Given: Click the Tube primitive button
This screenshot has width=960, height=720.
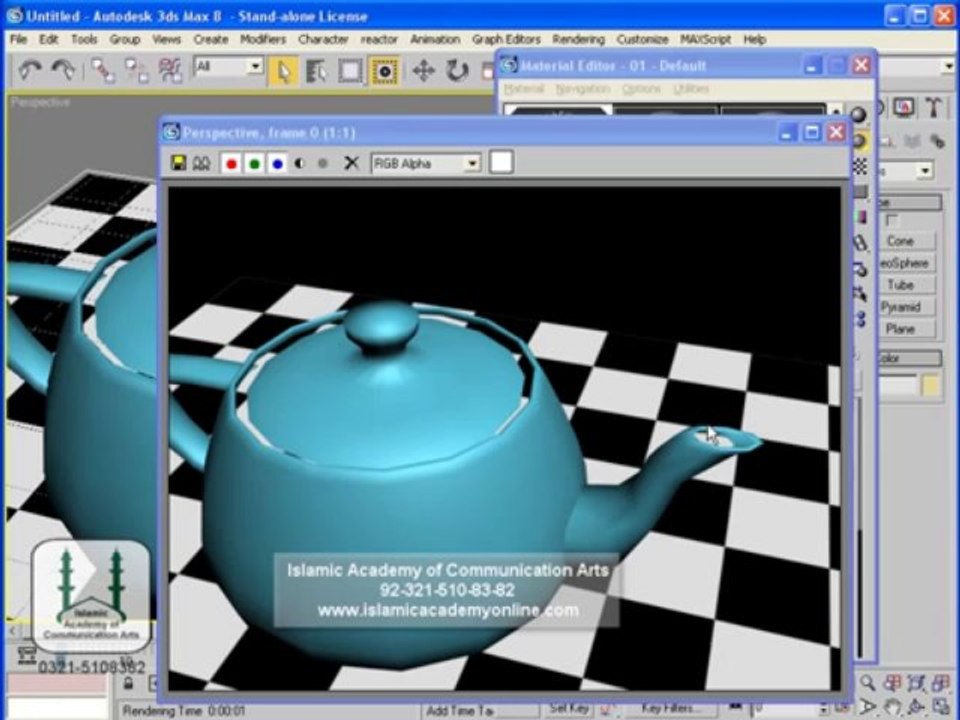Looking at the screenshot, I should (x=905, y=285).
